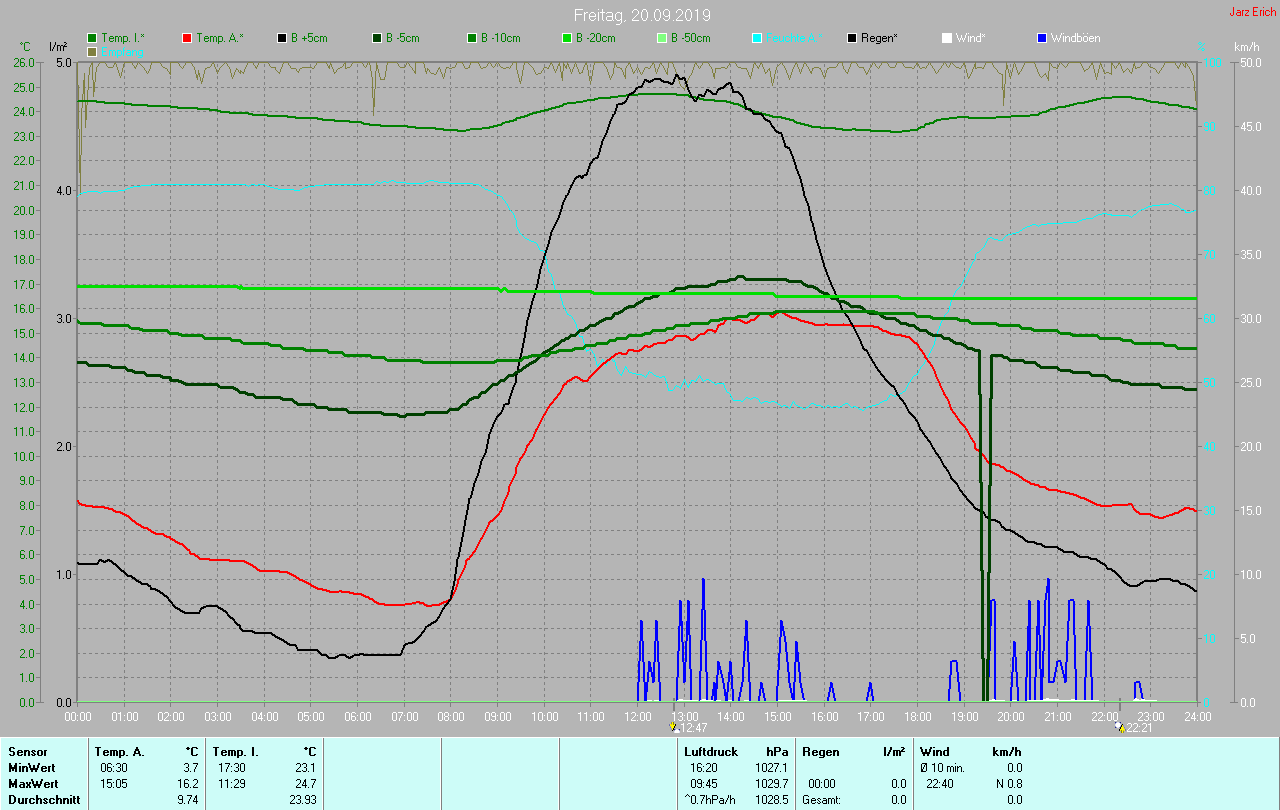Screen dimensions: 1280x810
Task: Click the marker icon labeled 12:47
Action: pyautogui.click(x=674, y=727)
